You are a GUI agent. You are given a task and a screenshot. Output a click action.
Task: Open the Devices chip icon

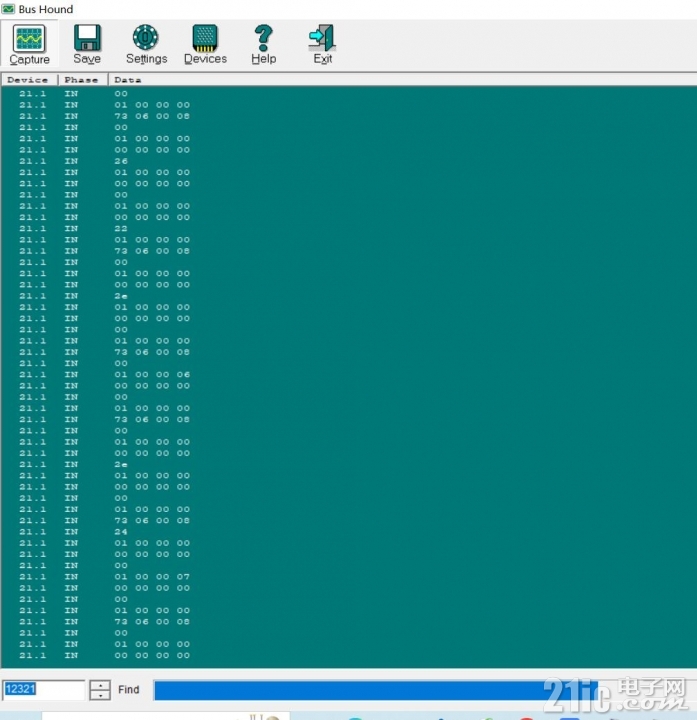click(x=205, y=38)
